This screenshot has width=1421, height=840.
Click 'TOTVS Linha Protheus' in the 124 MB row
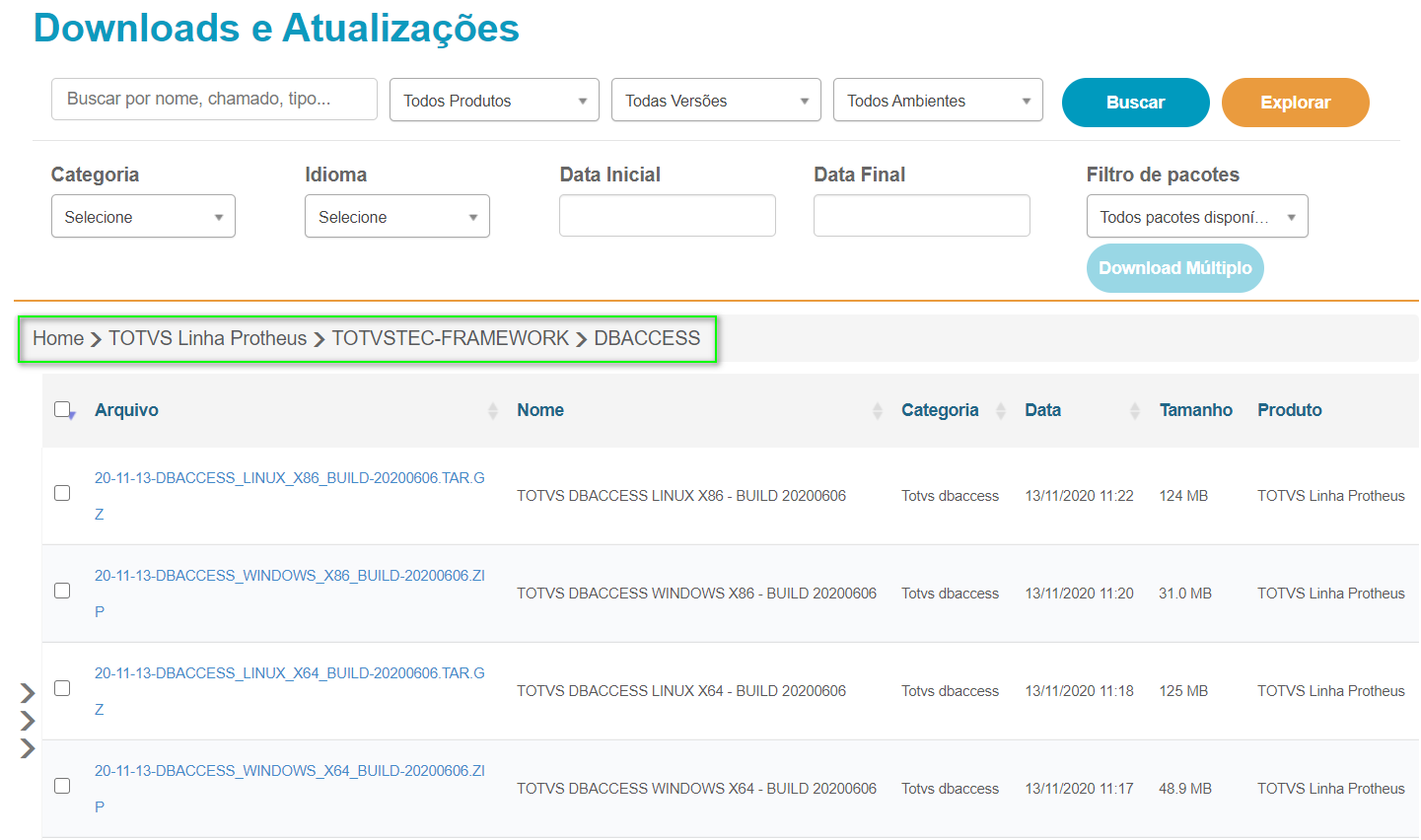click(1331, 496)
